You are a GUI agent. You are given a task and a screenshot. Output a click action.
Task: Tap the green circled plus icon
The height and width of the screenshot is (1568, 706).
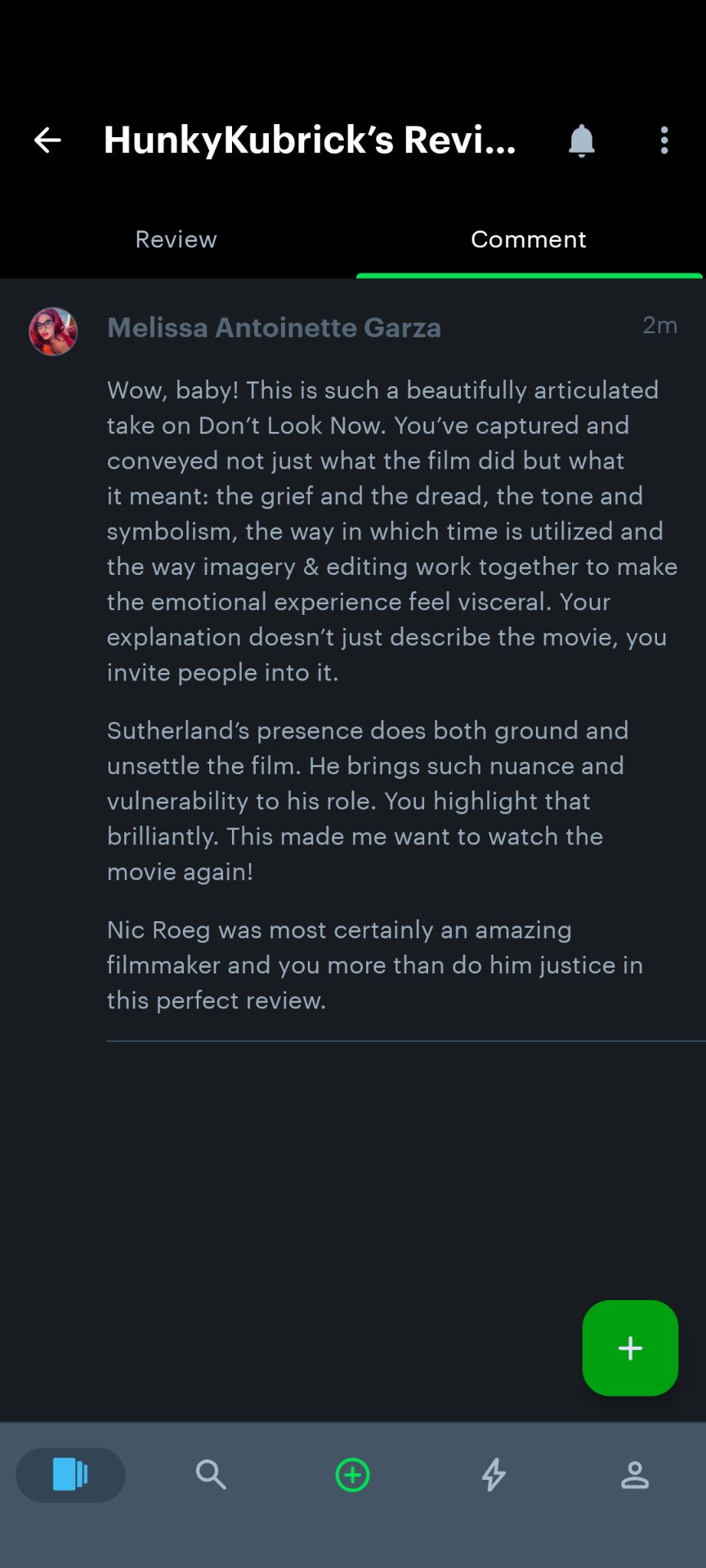[x=353, y=1475]
